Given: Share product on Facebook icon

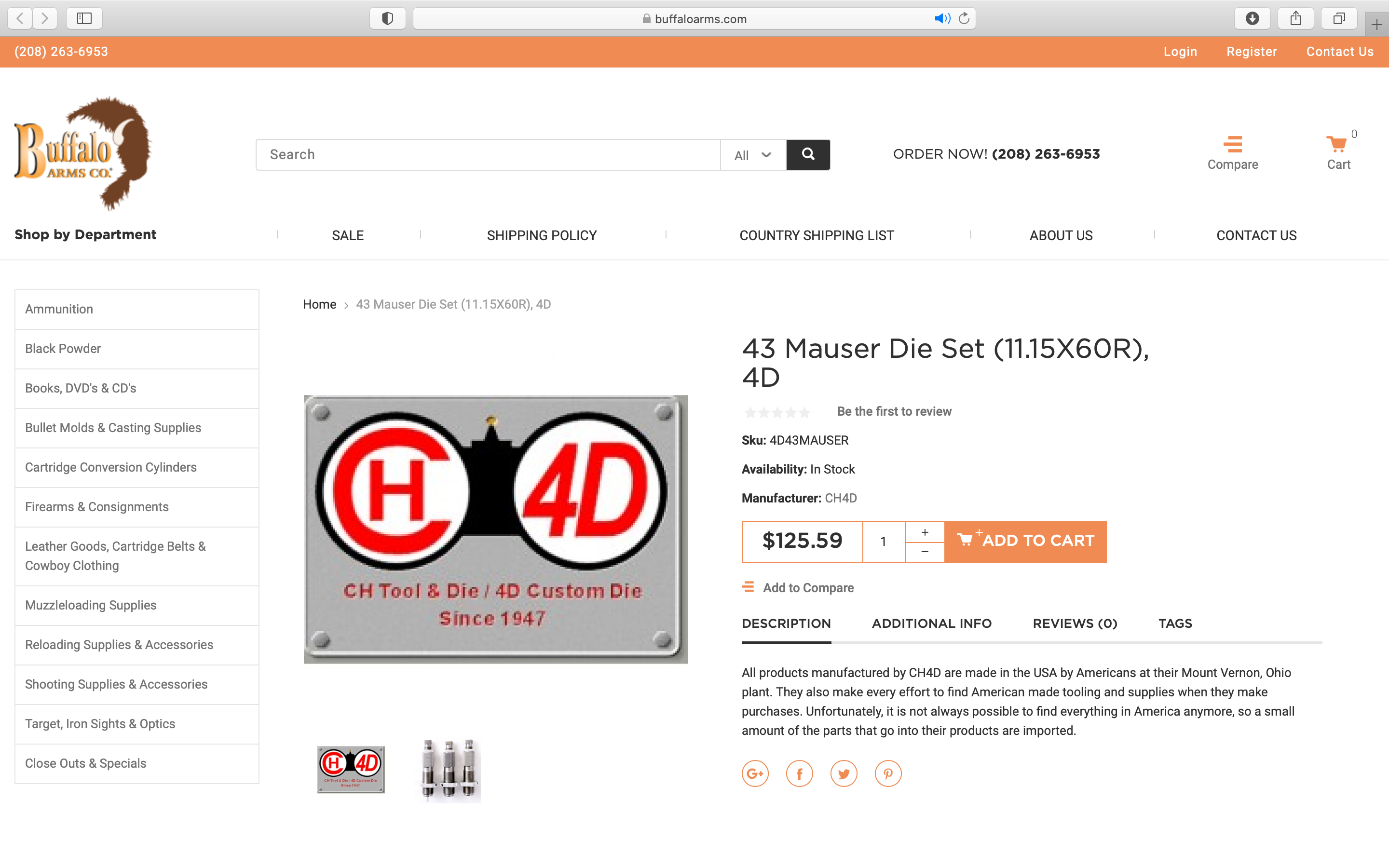Looking at the screenshot, I should (x=800, y=774).
